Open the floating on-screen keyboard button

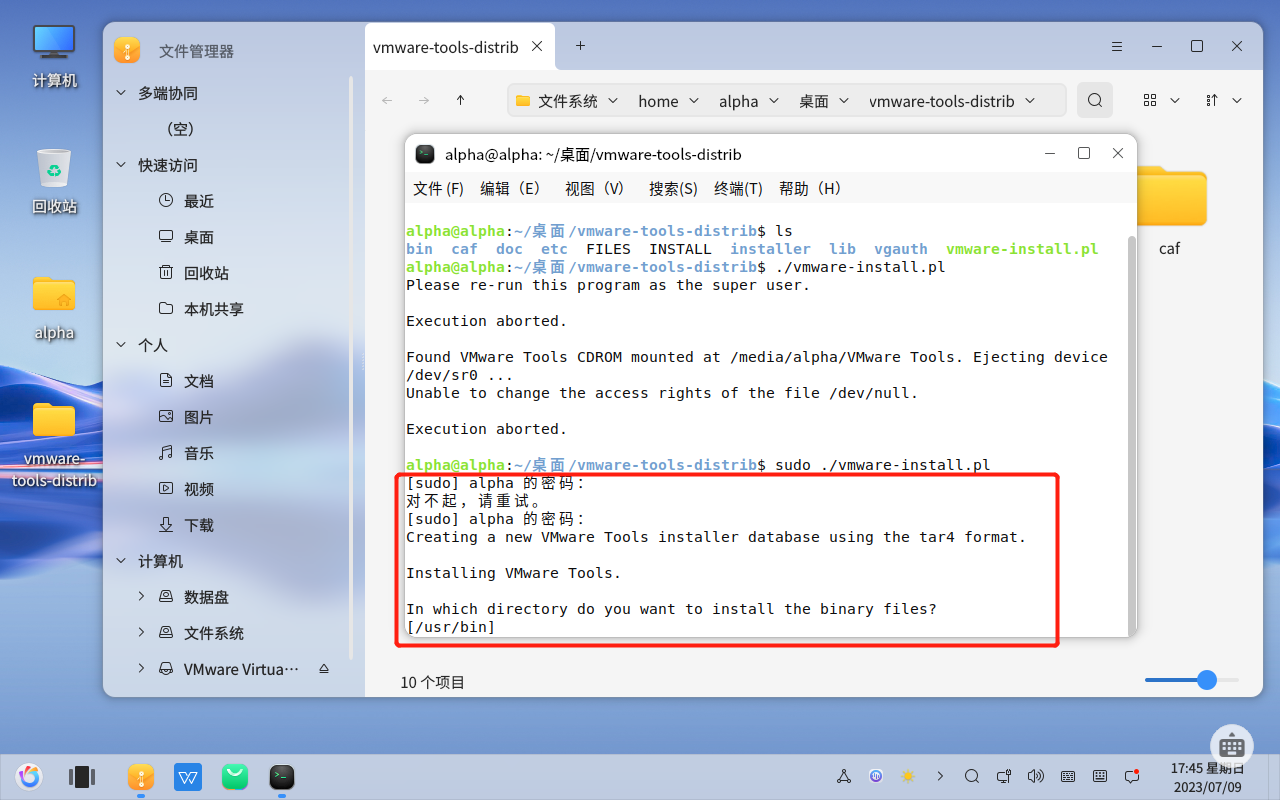(x=1232, y=745)
